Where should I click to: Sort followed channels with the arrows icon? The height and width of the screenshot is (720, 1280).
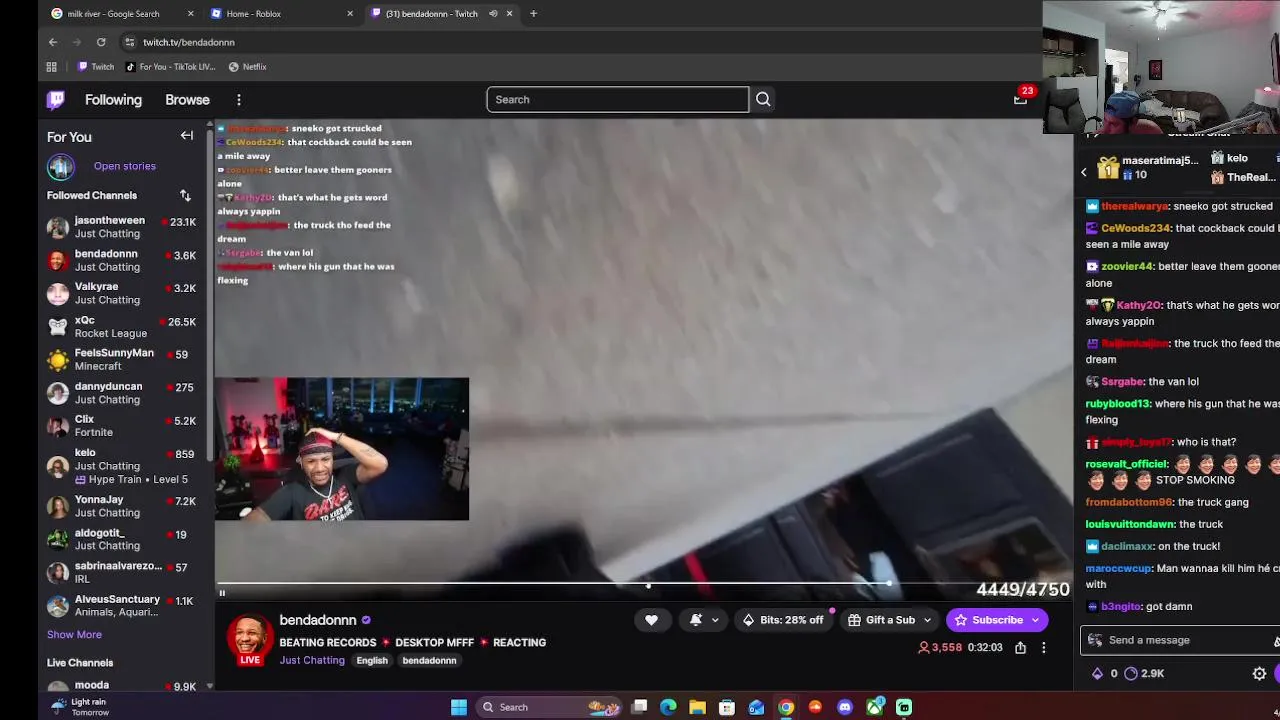185,195
